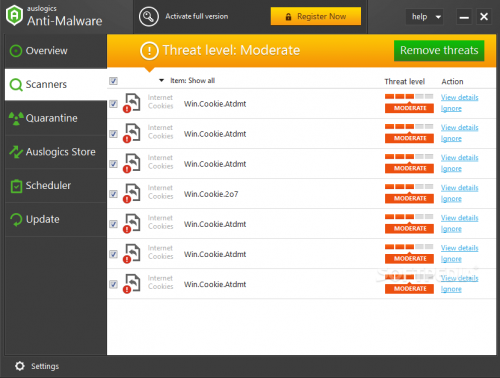Open the Overview section
The width and height of the screenshot is (500, 378).
[56, 51]
